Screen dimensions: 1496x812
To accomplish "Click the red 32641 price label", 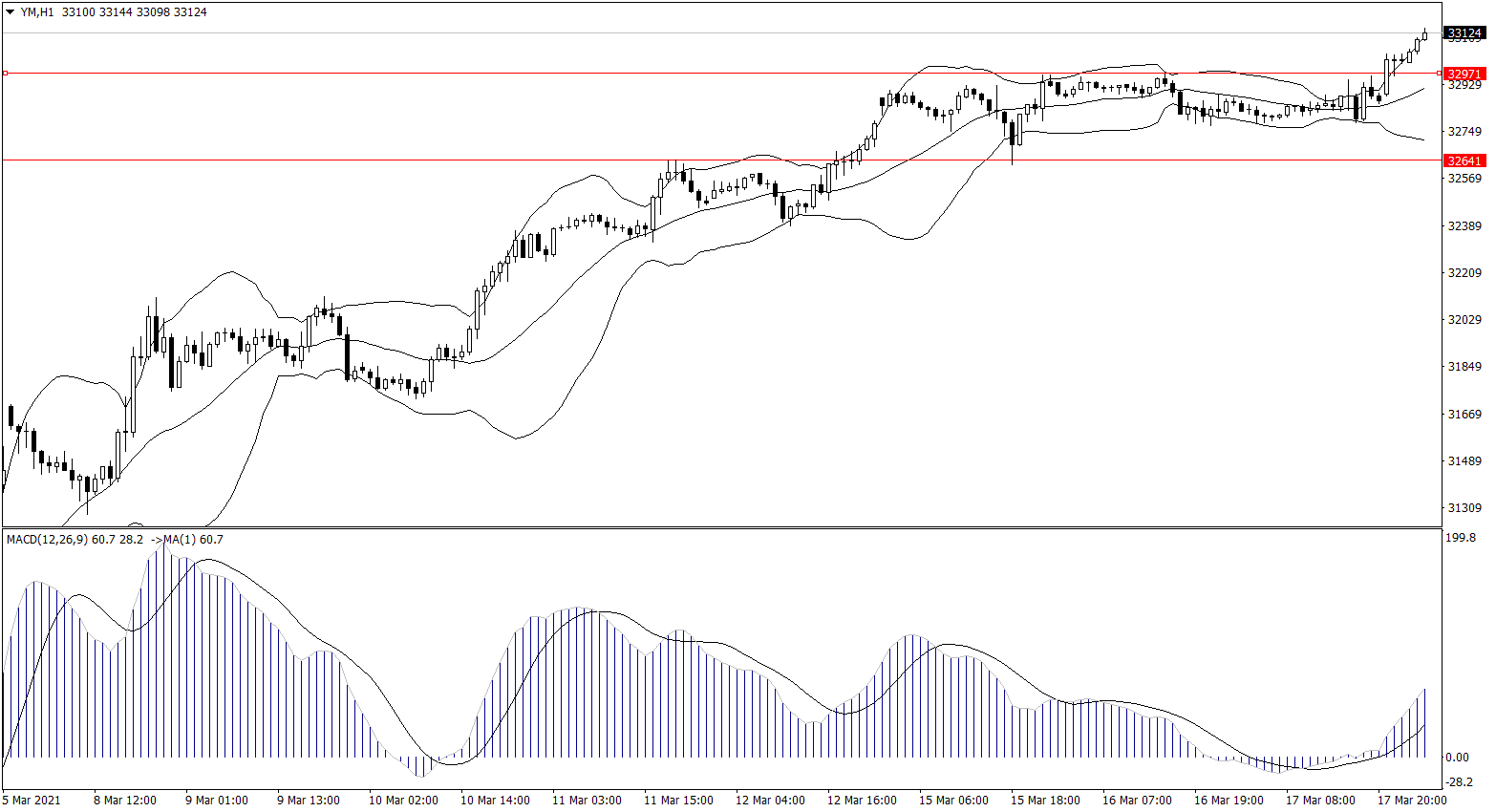I will click(x=1464, y=160).
